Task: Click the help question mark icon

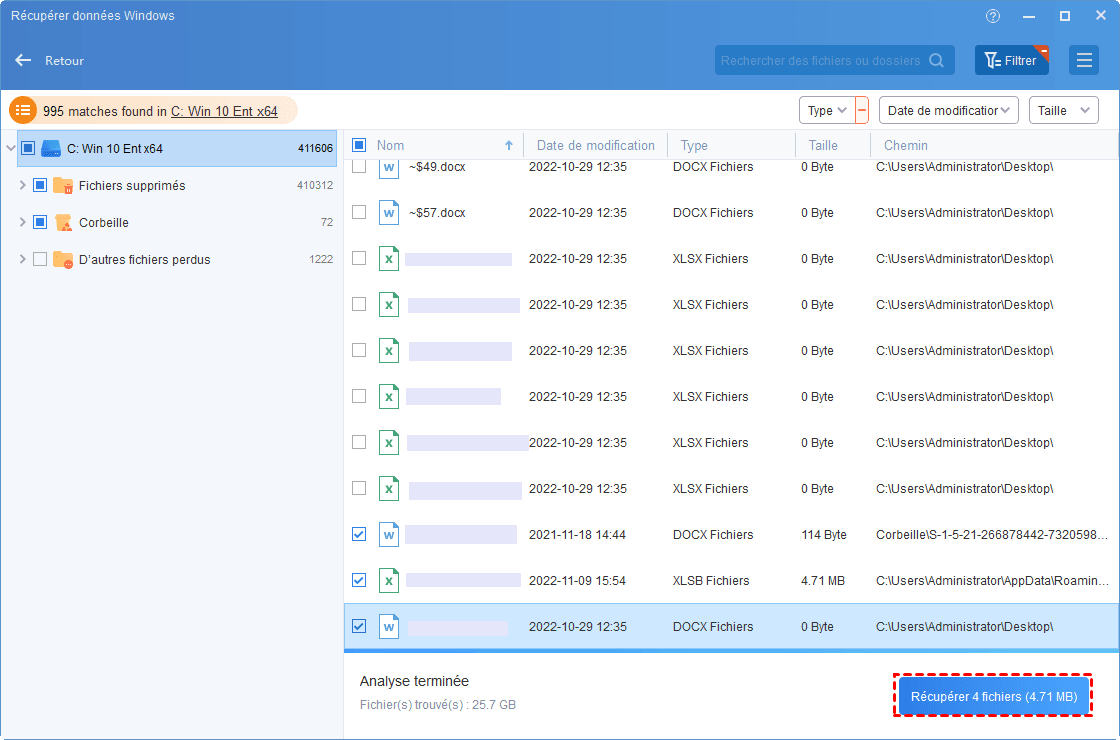Action: (x=993, y=16)
